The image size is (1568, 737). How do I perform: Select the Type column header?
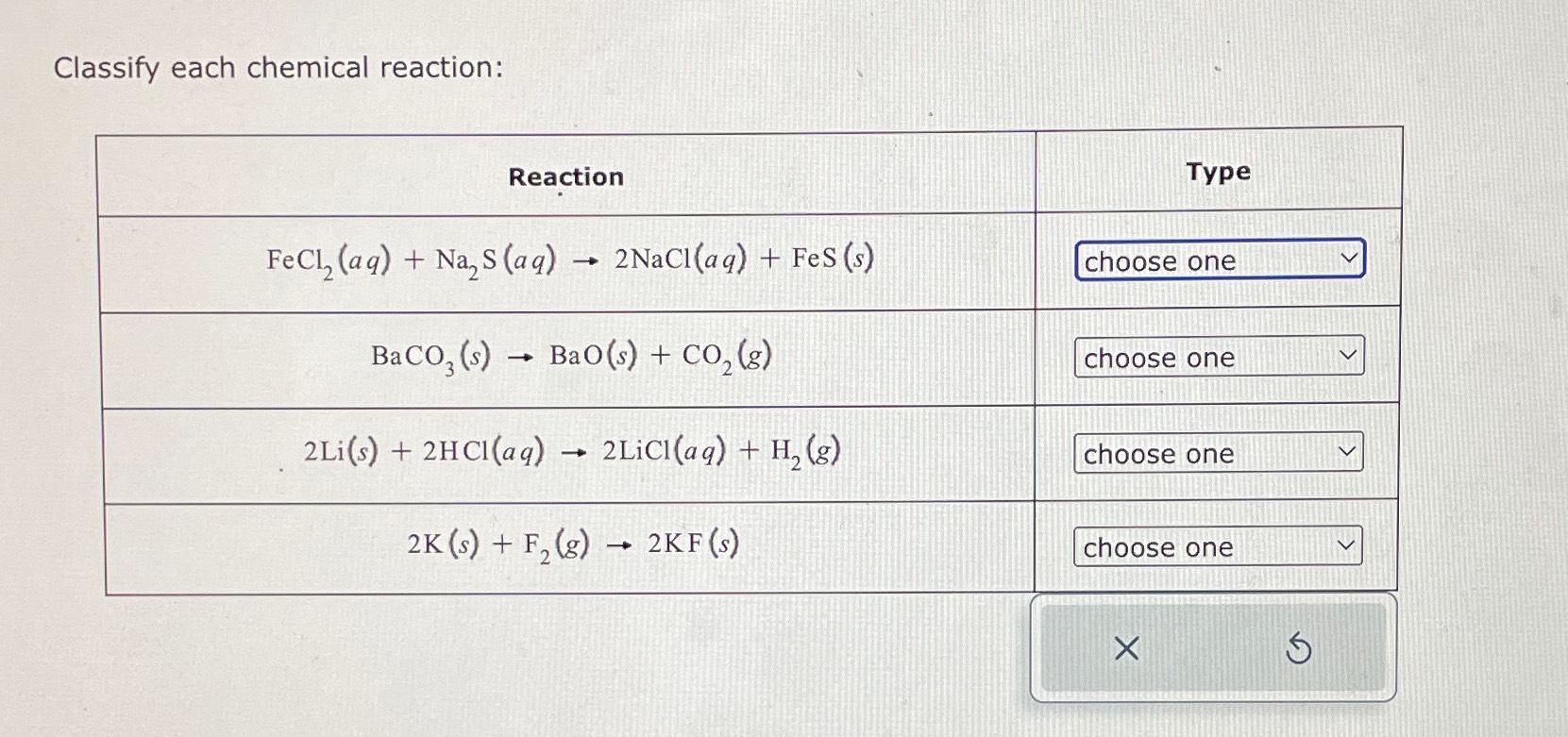click(1218, 172)
